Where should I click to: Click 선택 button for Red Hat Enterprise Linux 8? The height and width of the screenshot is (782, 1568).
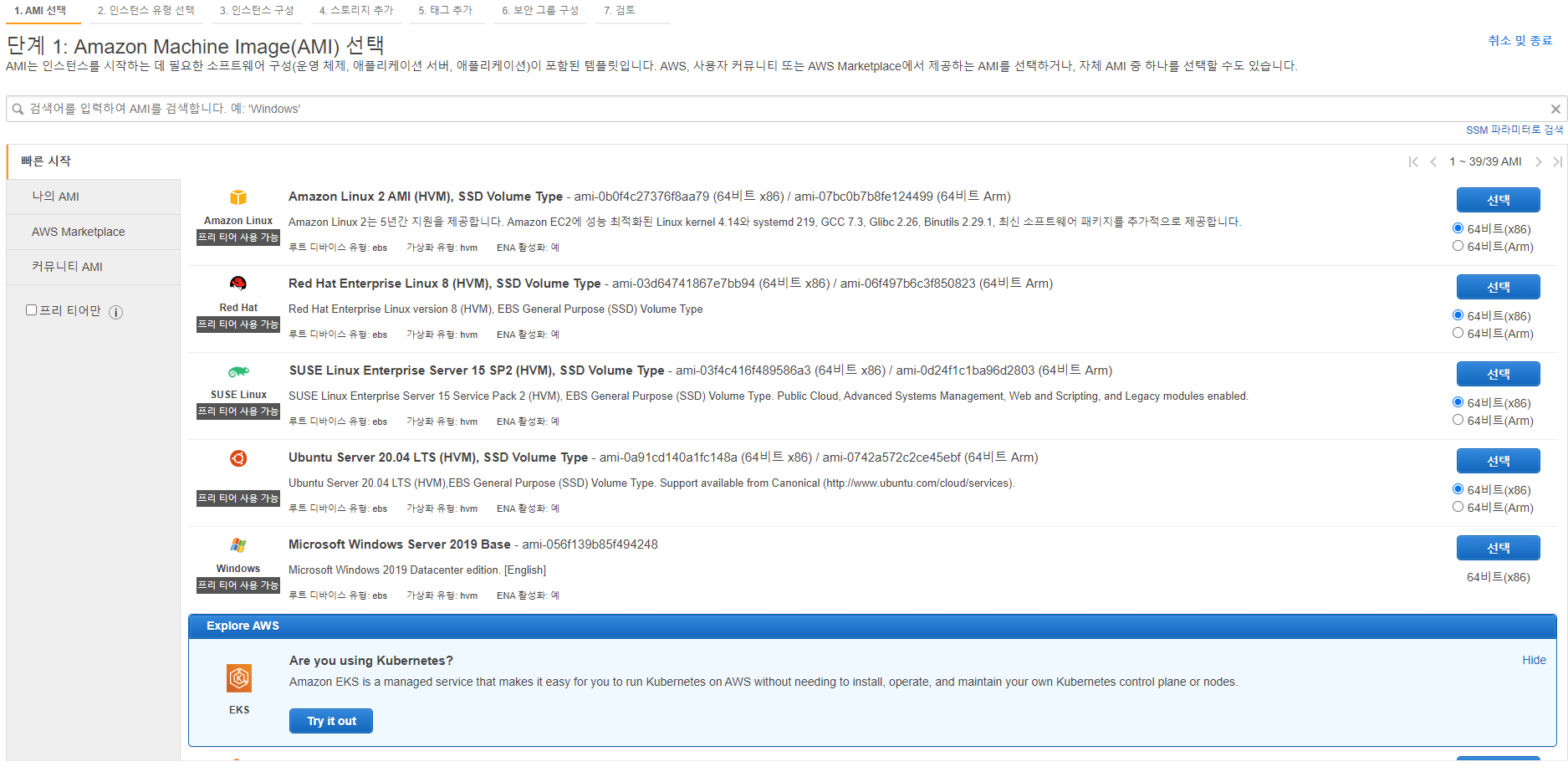tap(1498, 287)
